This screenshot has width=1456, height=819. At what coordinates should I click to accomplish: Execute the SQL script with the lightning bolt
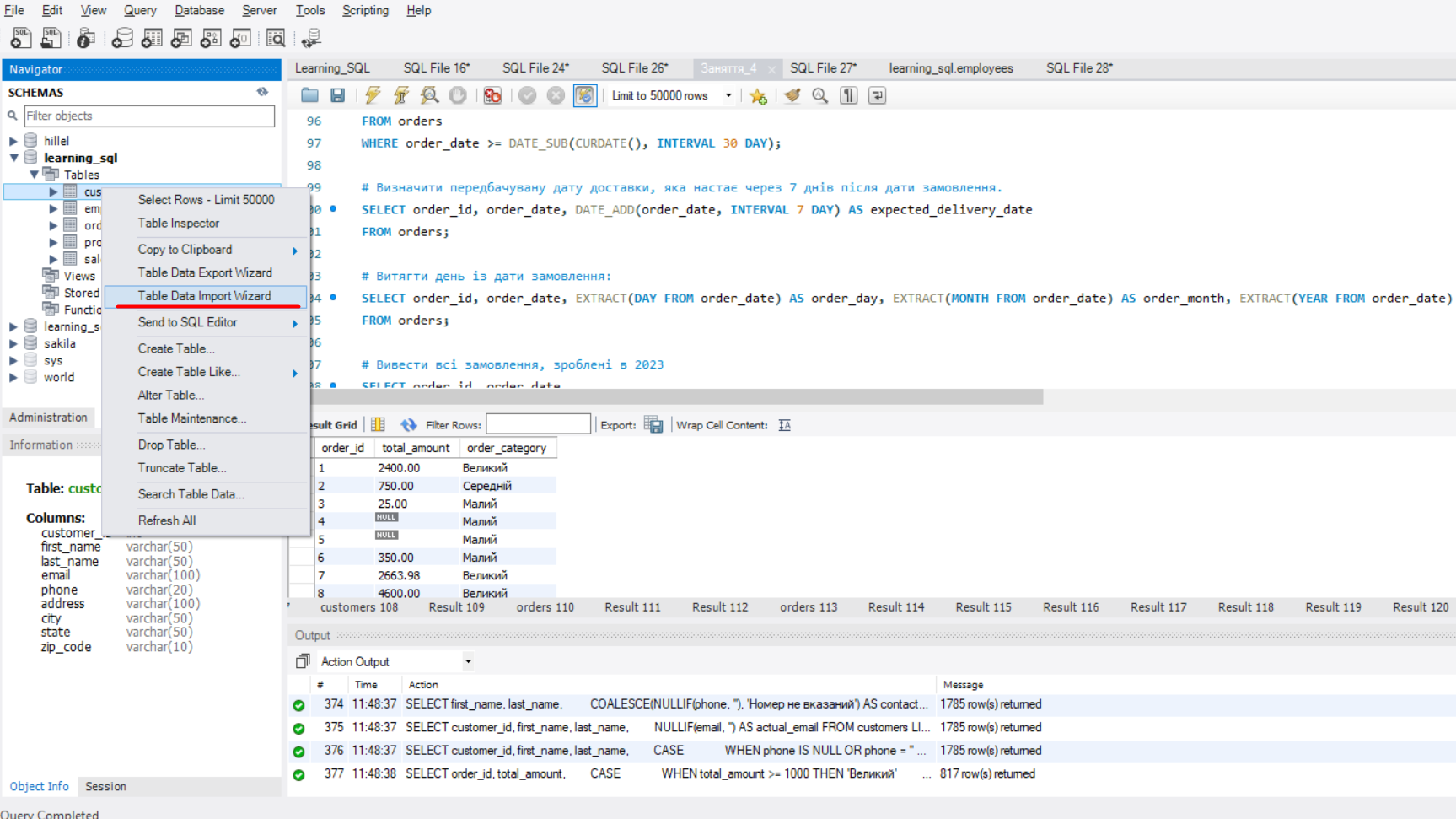[x=372, y=95]
